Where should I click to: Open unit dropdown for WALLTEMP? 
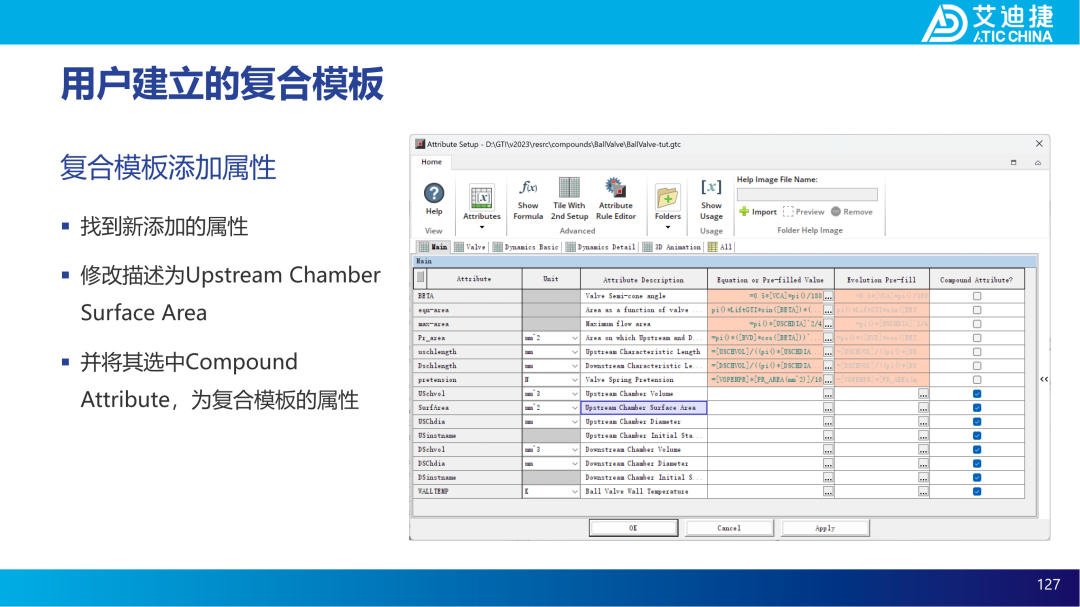click(x=574, y=491)
